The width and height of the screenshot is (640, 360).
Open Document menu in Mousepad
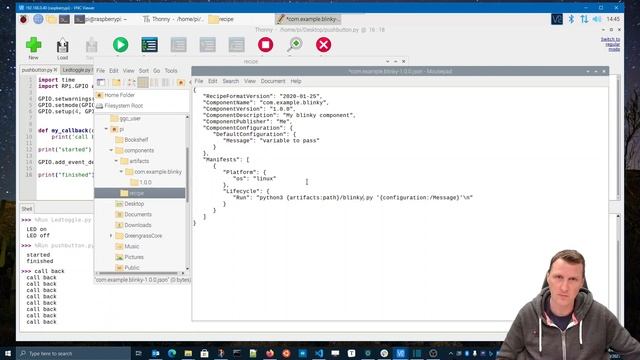273,81
